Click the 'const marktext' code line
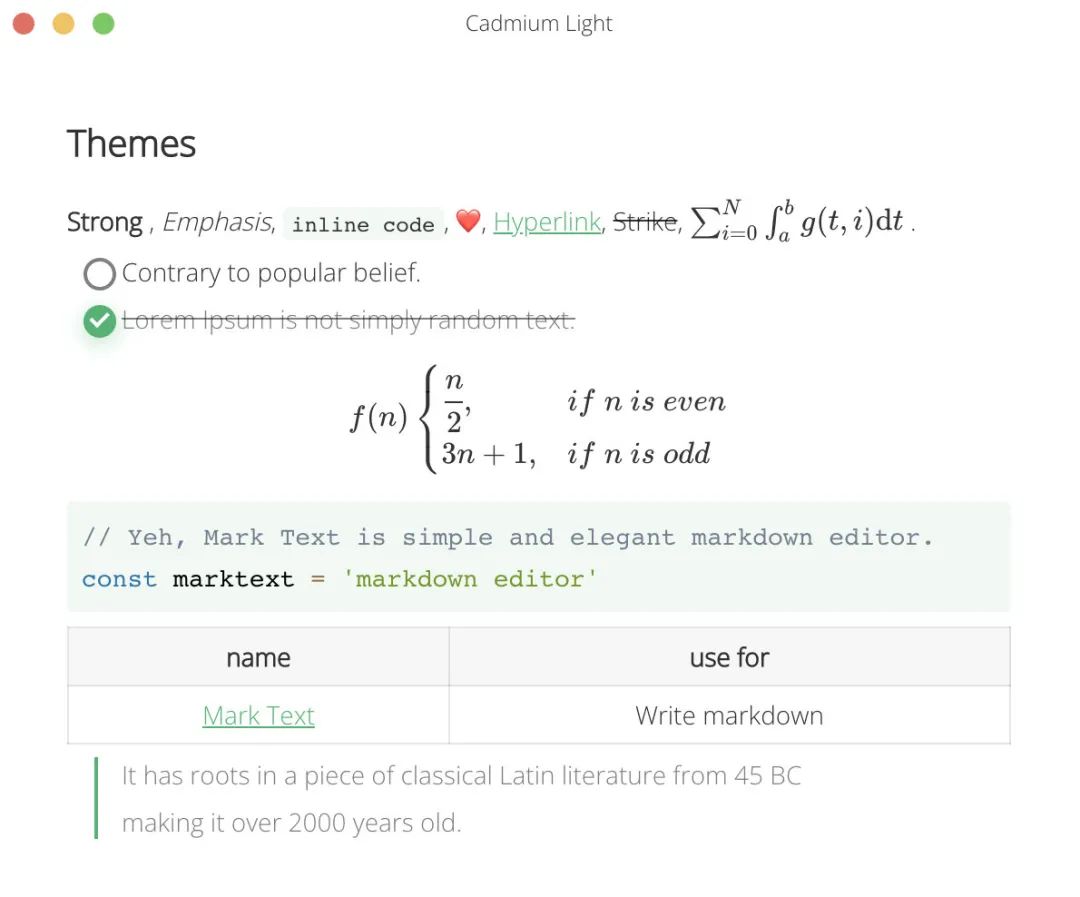The height and width of the screenshot is (897, 1080). [339, 579]
